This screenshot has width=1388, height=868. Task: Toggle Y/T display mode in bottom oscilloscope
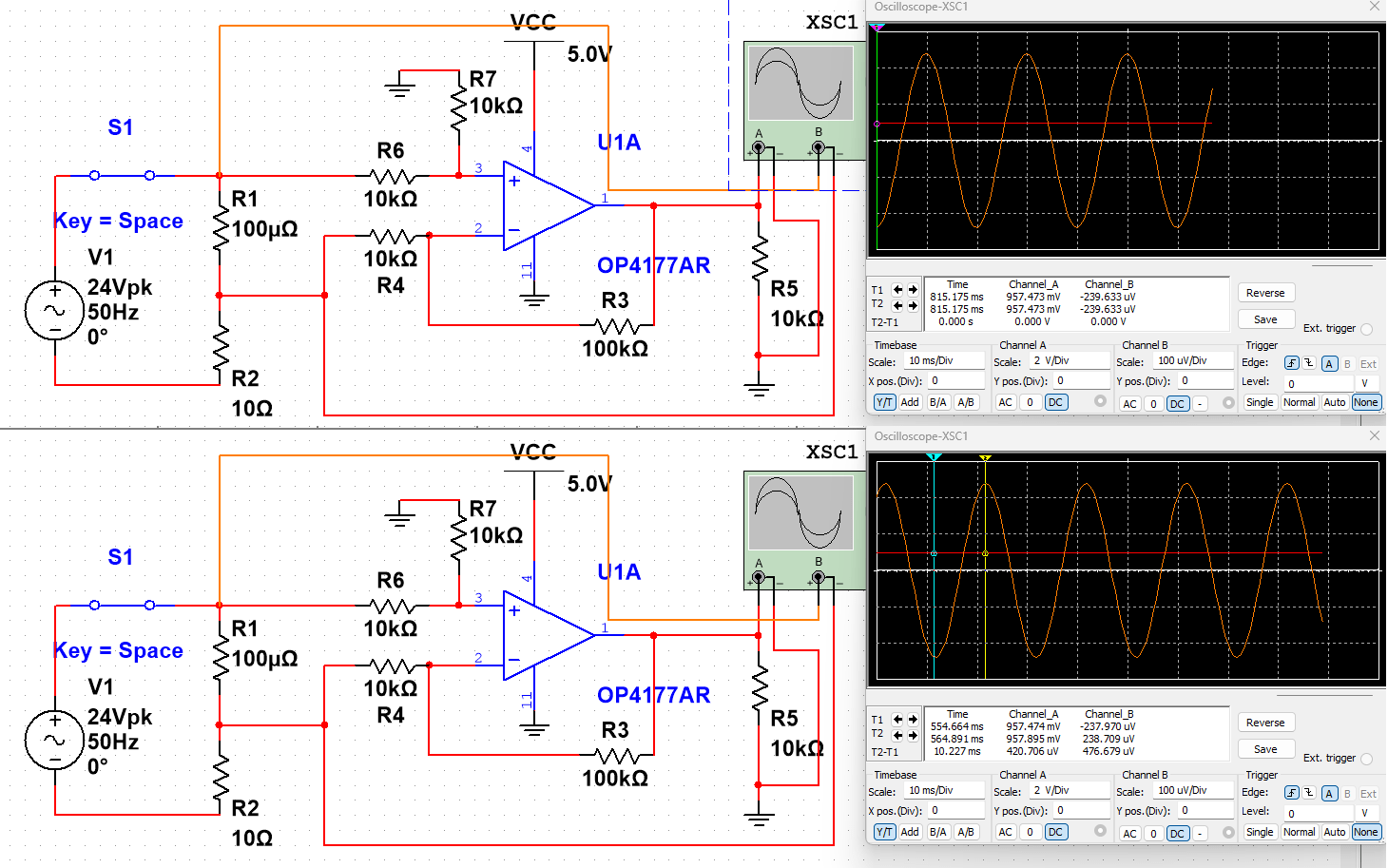[884, 832]
